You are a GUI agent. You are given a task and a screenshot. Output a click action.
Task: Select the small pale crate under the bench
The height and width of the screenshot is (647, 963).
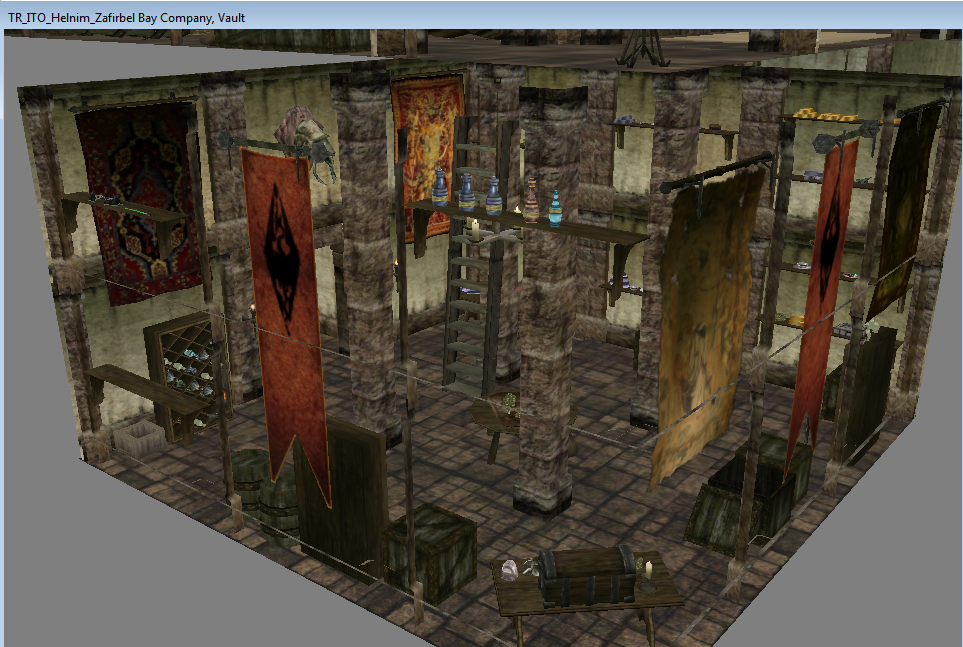click(138, 437)
